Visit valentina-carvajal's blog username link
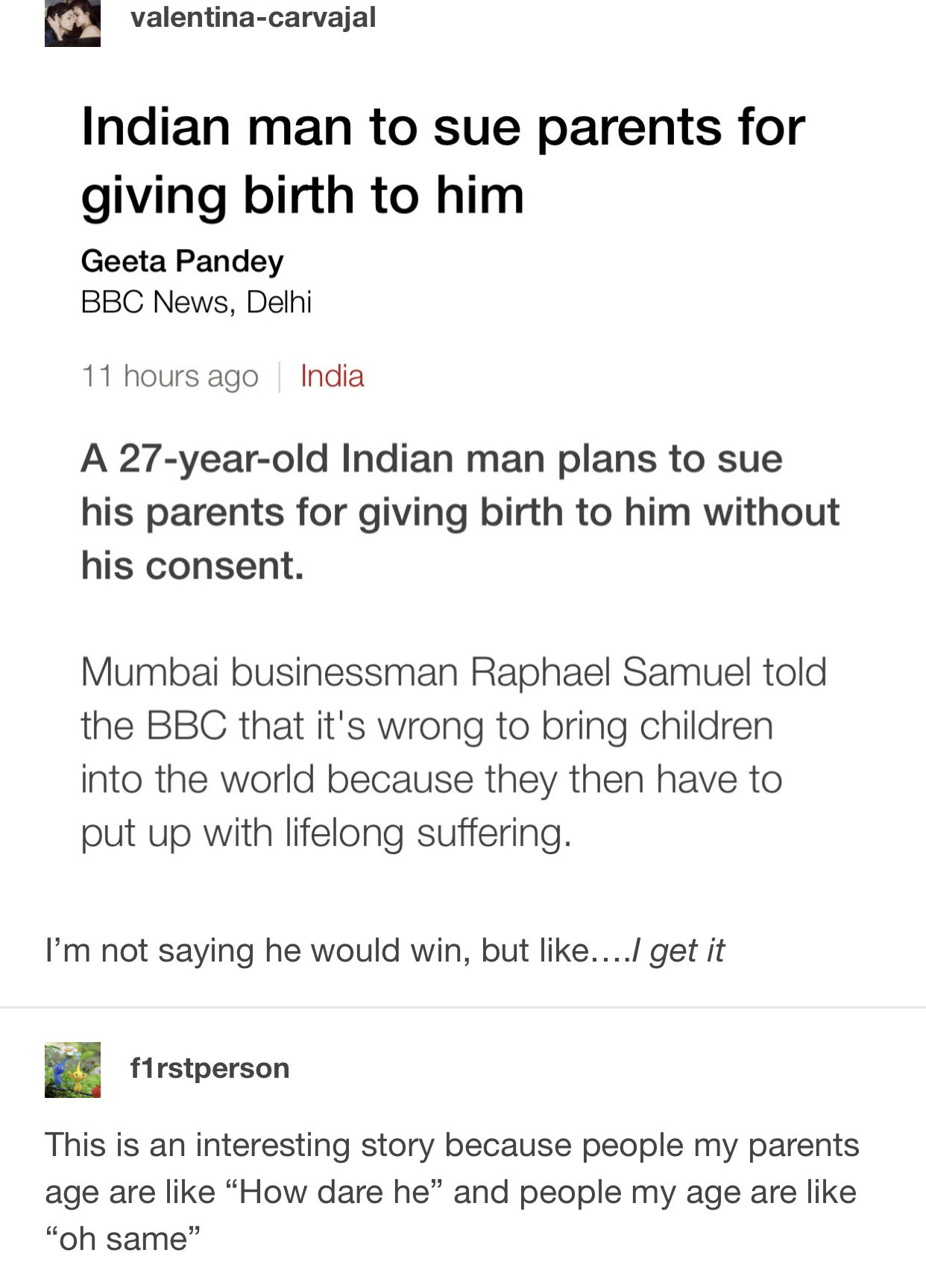The image size is (926, 1288). coord(253,17)
